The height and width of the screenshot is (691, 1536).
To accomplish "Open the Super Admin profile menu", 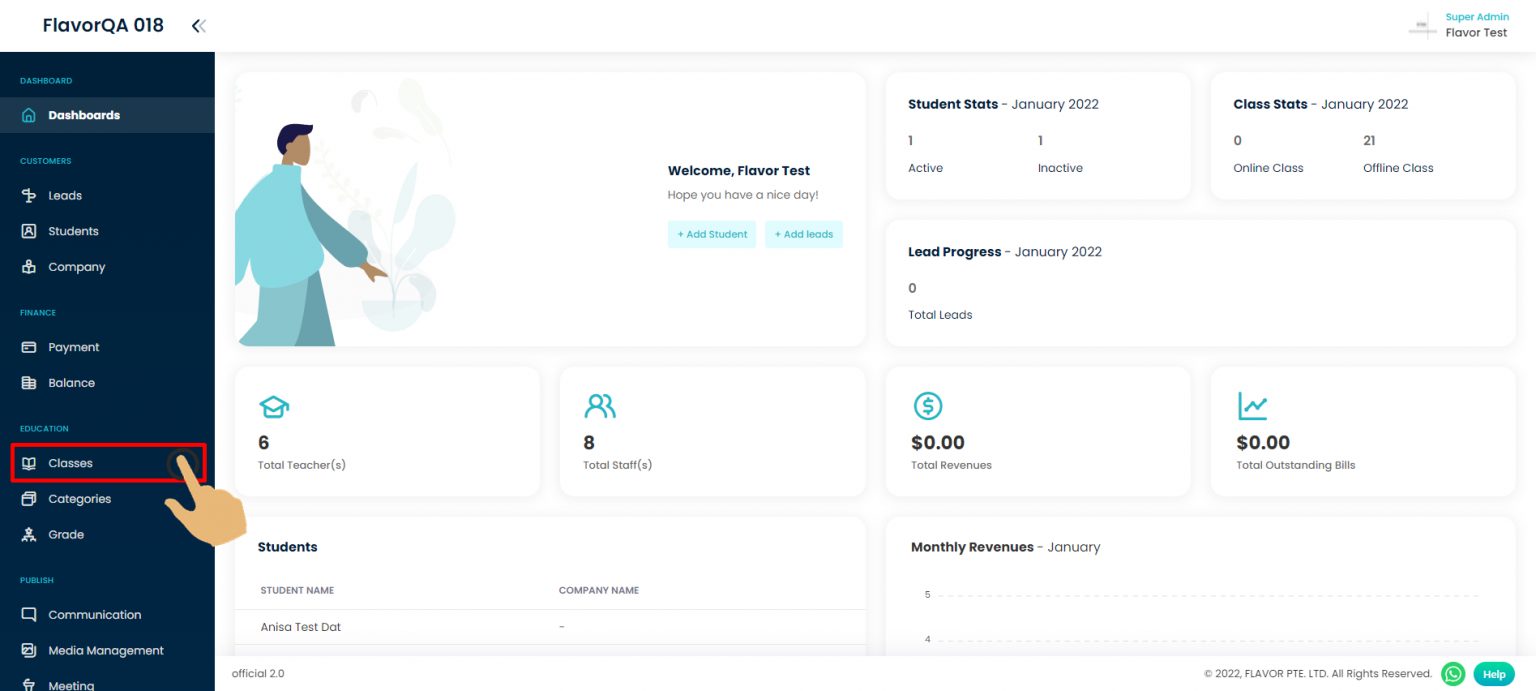I will click(x=1460, y=26).
